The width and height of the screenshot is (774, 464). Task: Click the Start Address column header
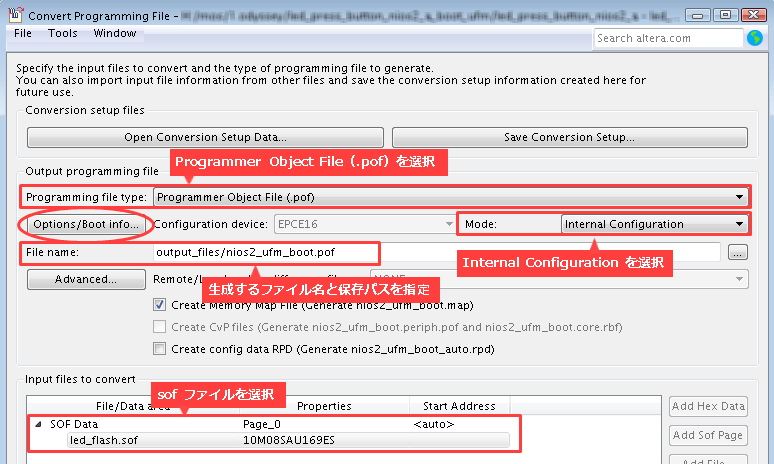tap(460, 406)
